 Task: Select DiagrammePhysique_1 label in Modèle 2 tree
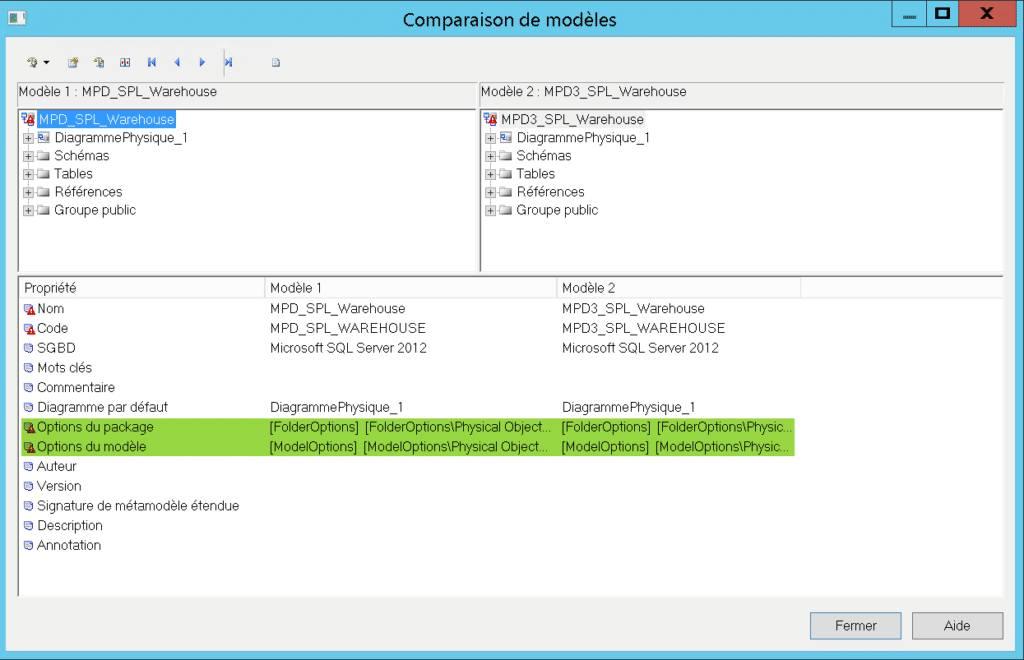pos(583,138)
